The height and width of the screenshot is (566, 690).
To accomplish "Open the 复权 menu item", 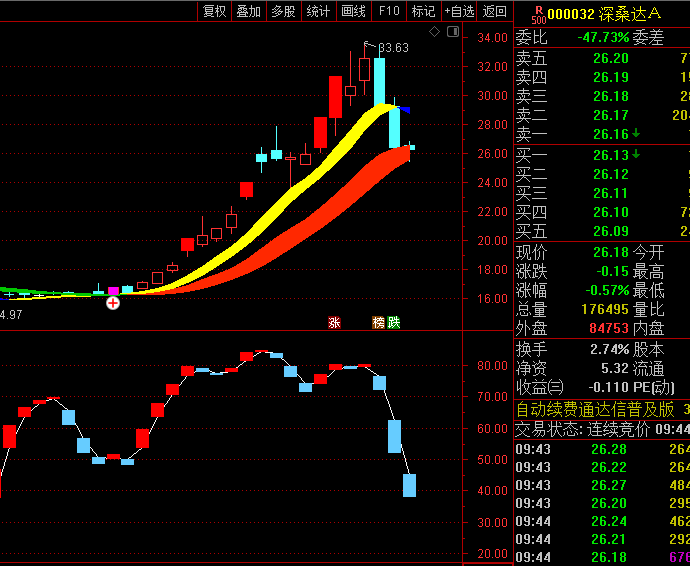I will coord(214,11).
